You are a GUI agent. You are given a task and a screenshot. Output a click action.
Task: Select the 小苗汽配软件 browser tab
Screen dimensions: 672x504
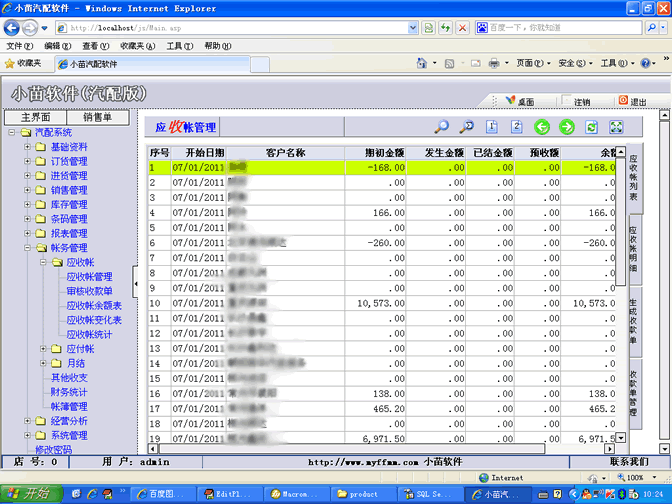point(153,64)
